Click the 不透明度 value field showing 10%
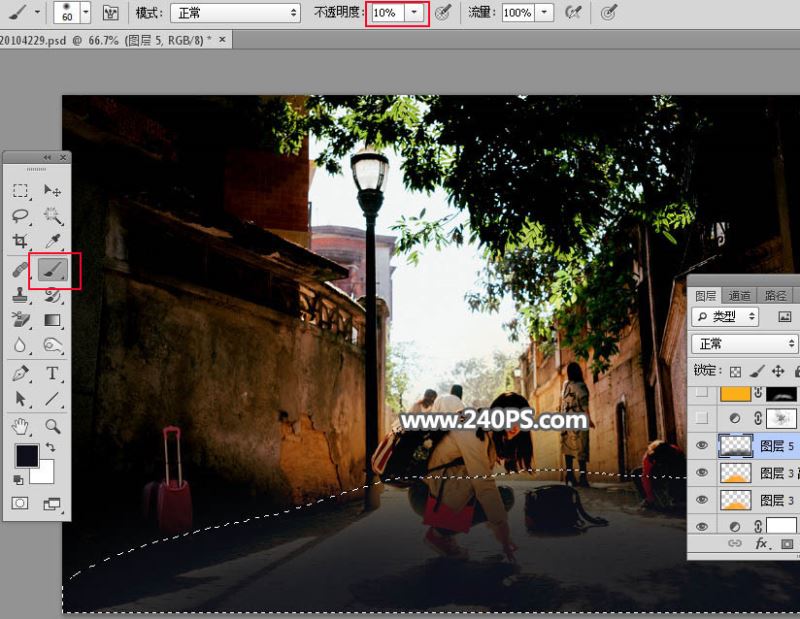 tap(386, 13)
